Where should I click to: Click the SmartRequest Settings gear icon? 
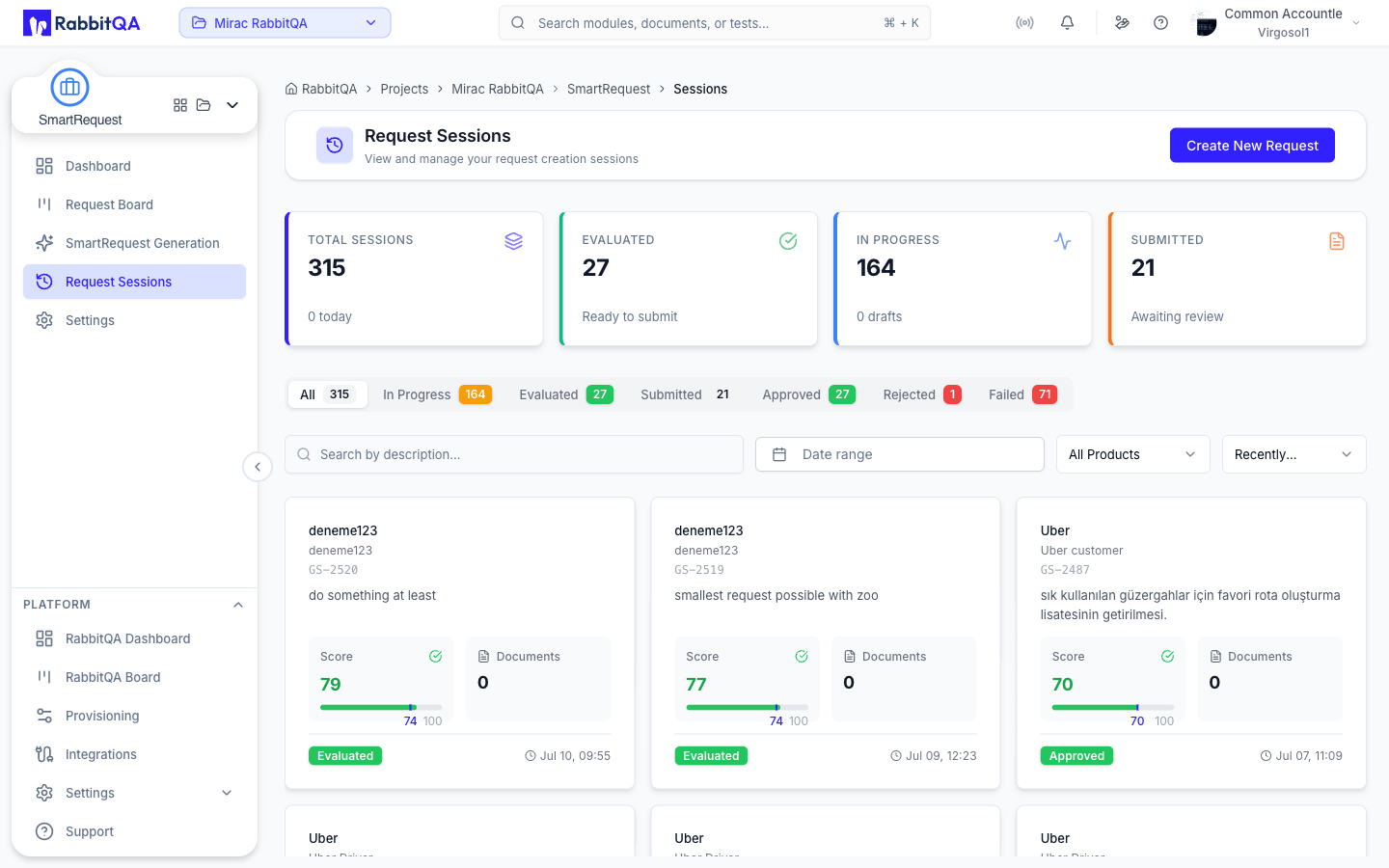(x=44, y=320)
